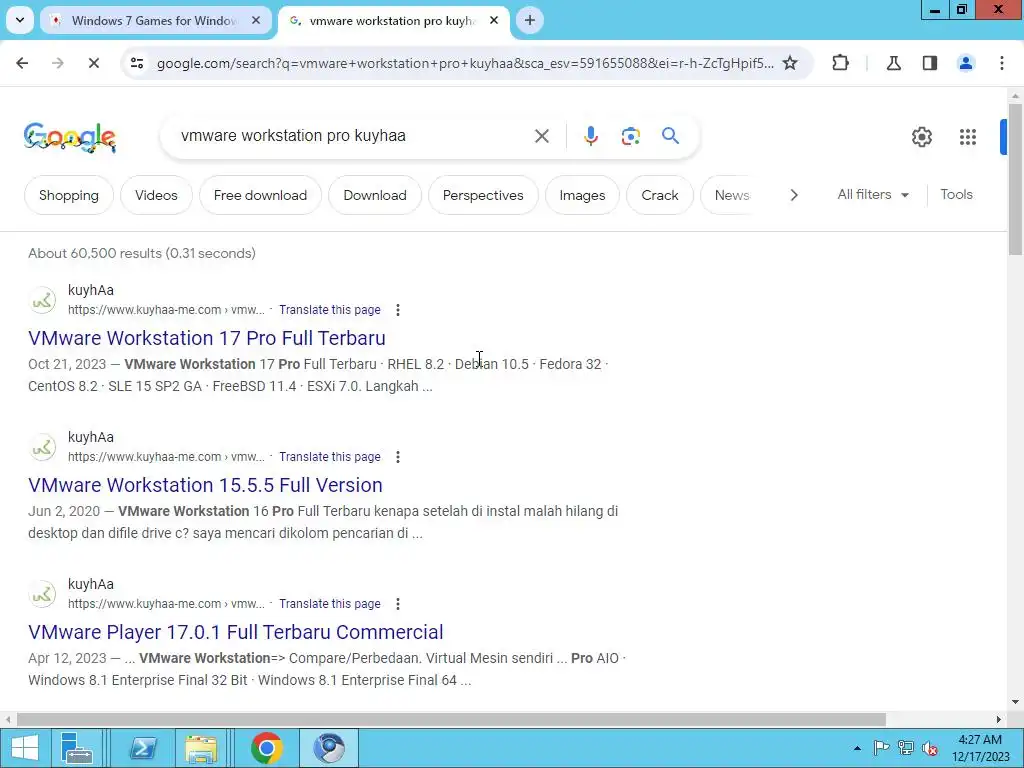This screenshot has width=1024, height=768.
Task: Open the taskbar clock showing 4:27 AM
Action: 980,748
